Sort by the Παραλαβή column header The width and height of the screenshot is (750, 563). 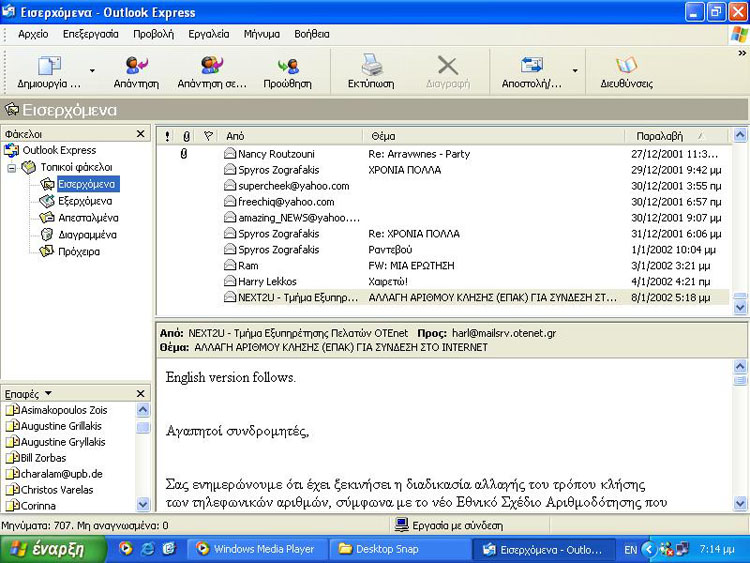click(677, 136)
